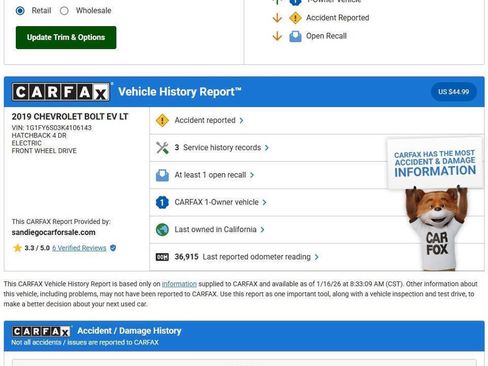The width and height of the screenshot is (488, 366).
Task: Click yellow diamond icon next to Accident reported
Action: coord(162,120)
